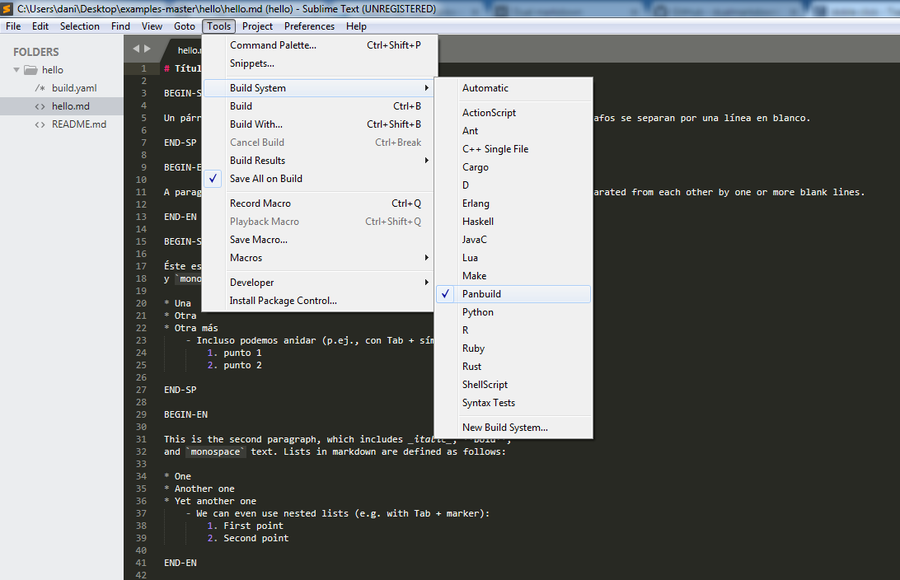Image resolution: width=900 pixels, height=580 pixels.
Task: Go to next tab with right arrow
Action: point(148,49)
